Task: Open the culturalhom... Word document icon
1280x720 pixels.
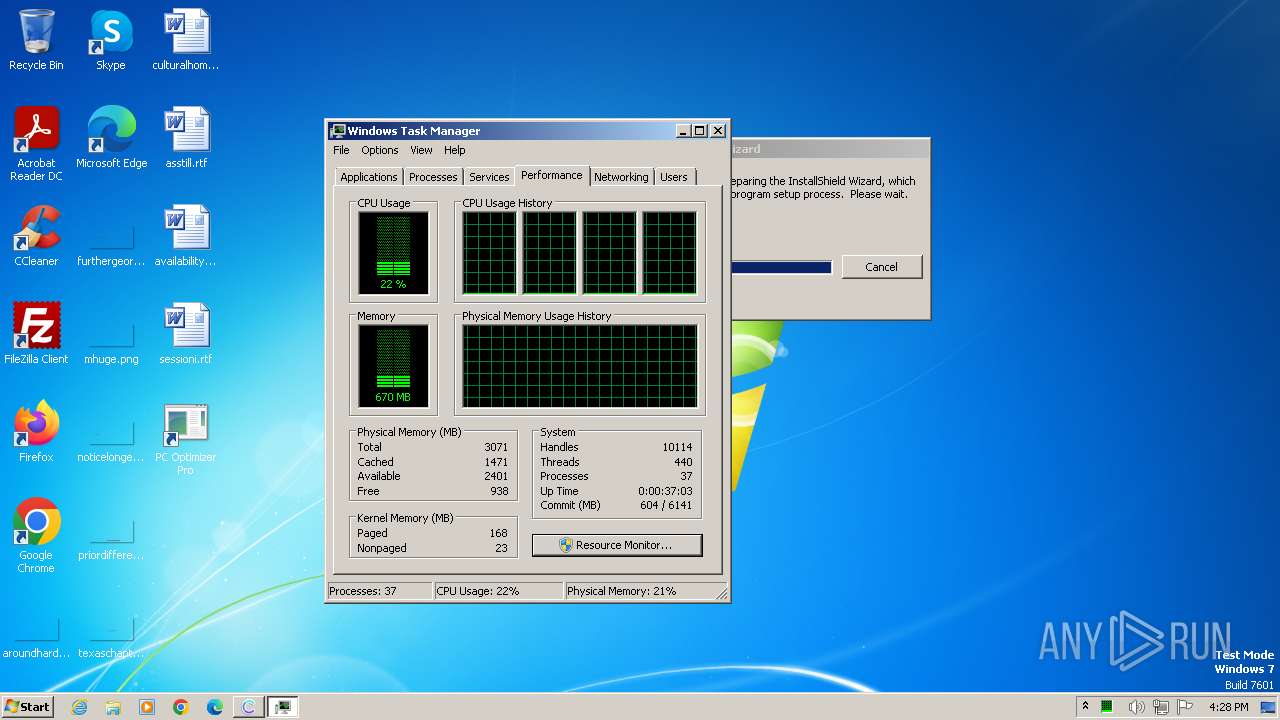Action: pos(186,40)
